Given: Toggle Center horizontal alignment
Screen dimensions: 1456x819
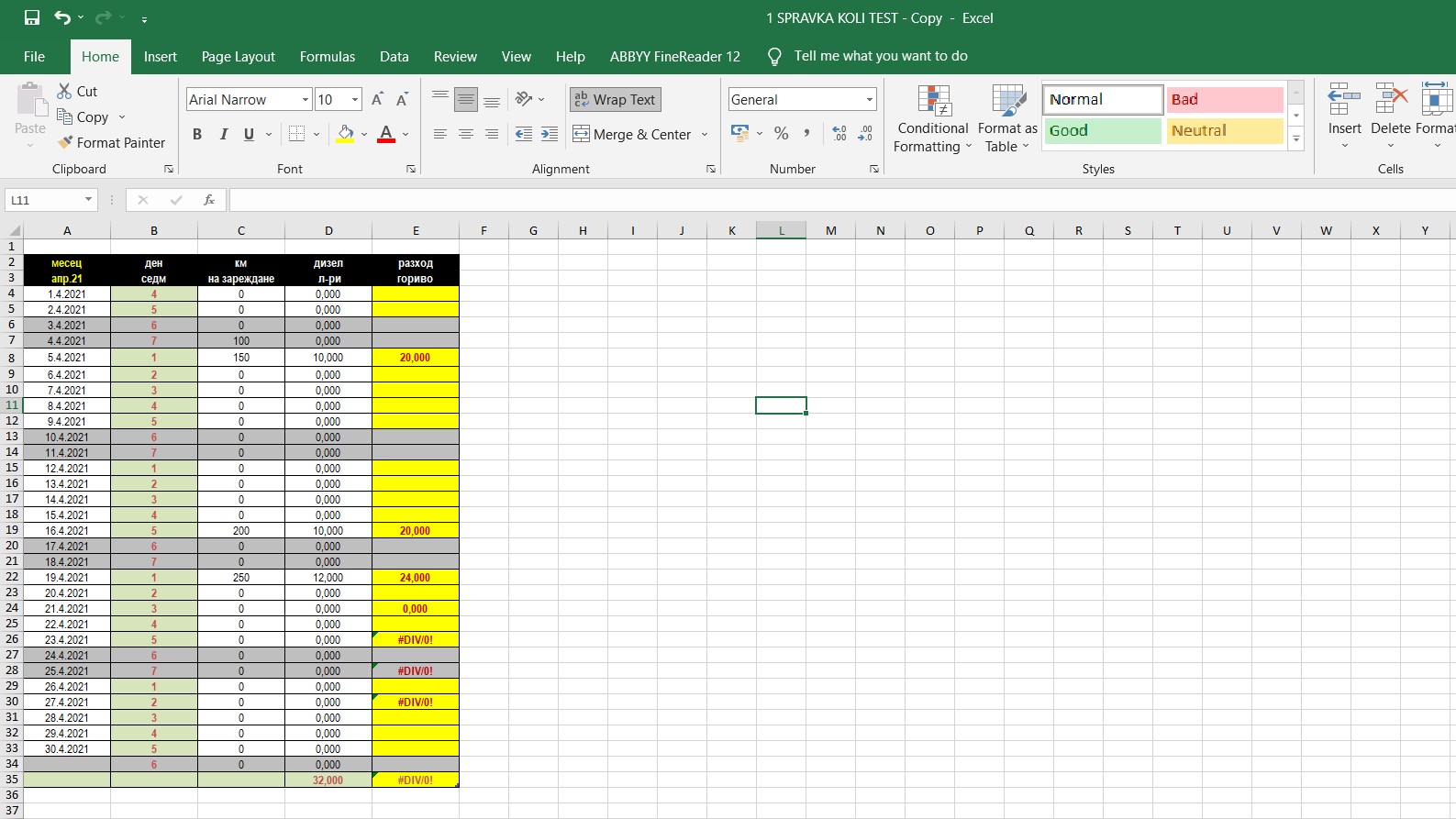Looking at the screenshot, I should click(x=466, y=134).
